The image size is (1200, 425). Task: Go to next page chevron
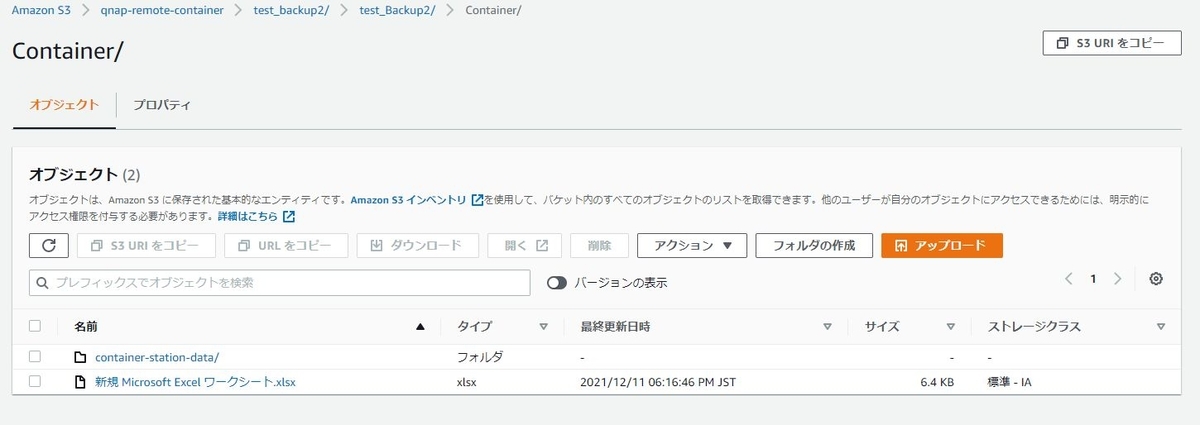[1118, 279]
